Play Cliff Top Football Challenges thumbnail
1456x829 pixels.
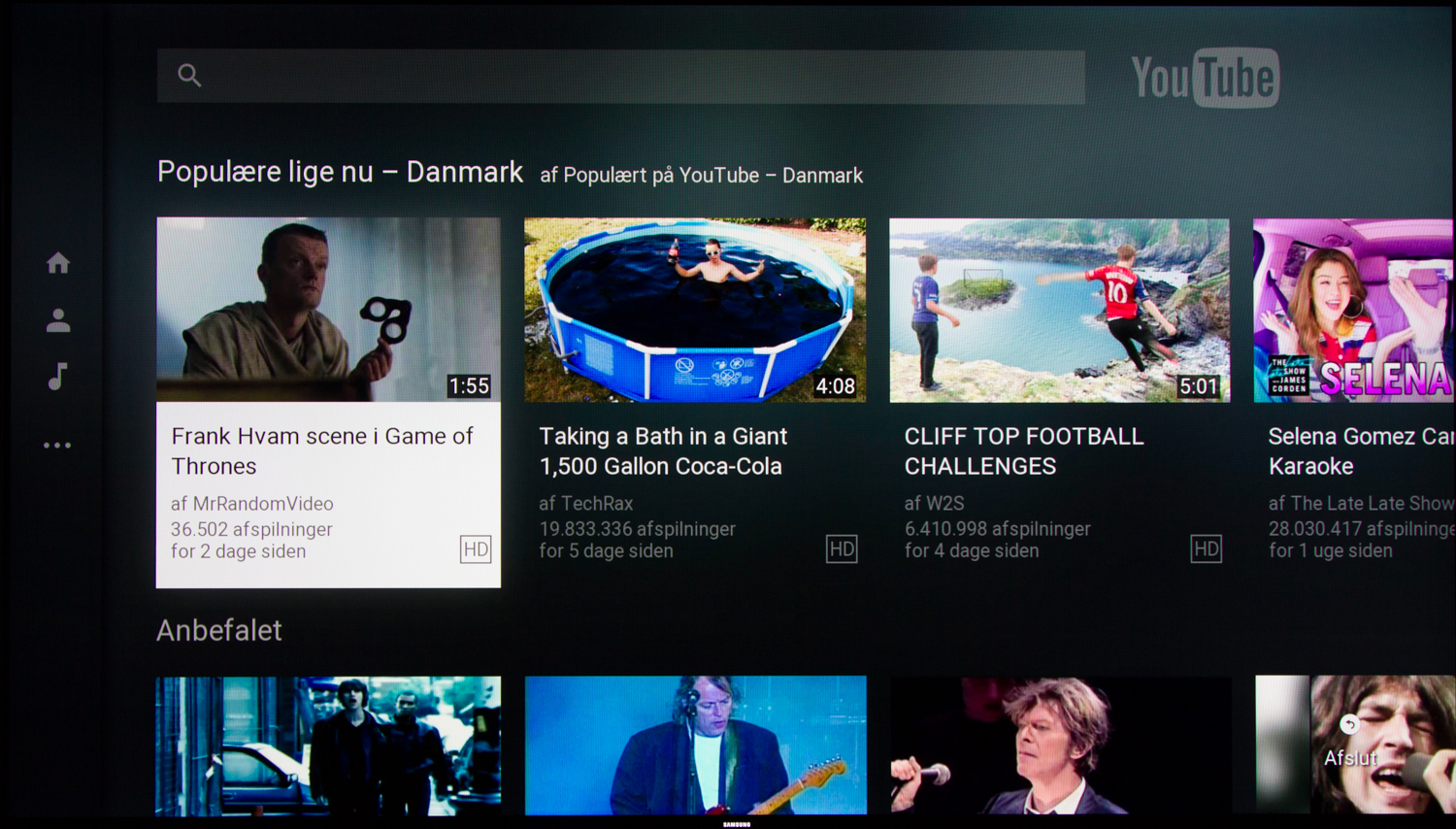[1059, 310]
